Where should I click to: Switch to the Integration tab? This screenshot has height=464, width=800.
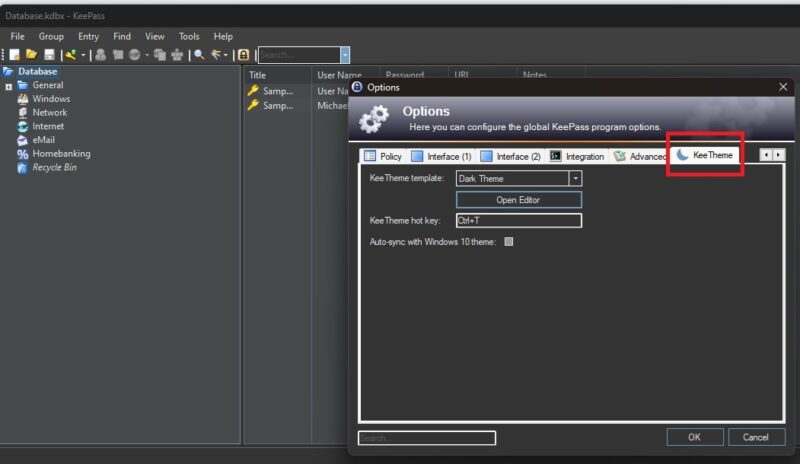pyautogui.click(x=578, y=156)
